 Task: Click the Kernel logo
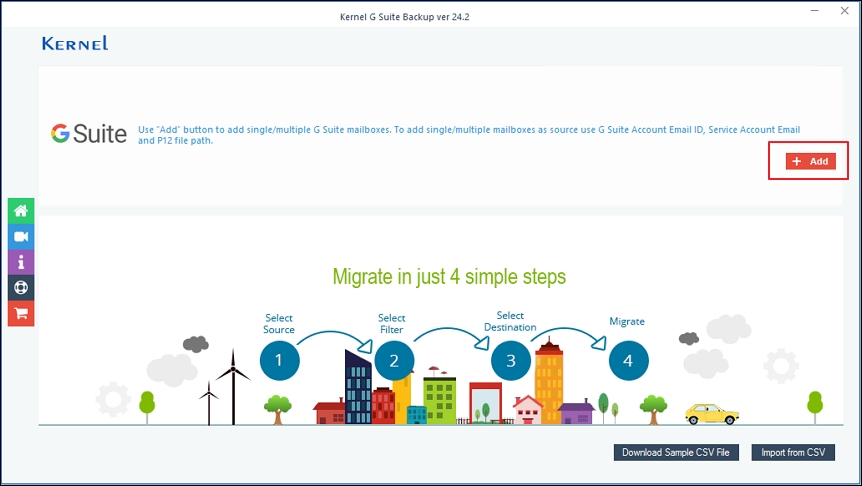pos(75,43)
